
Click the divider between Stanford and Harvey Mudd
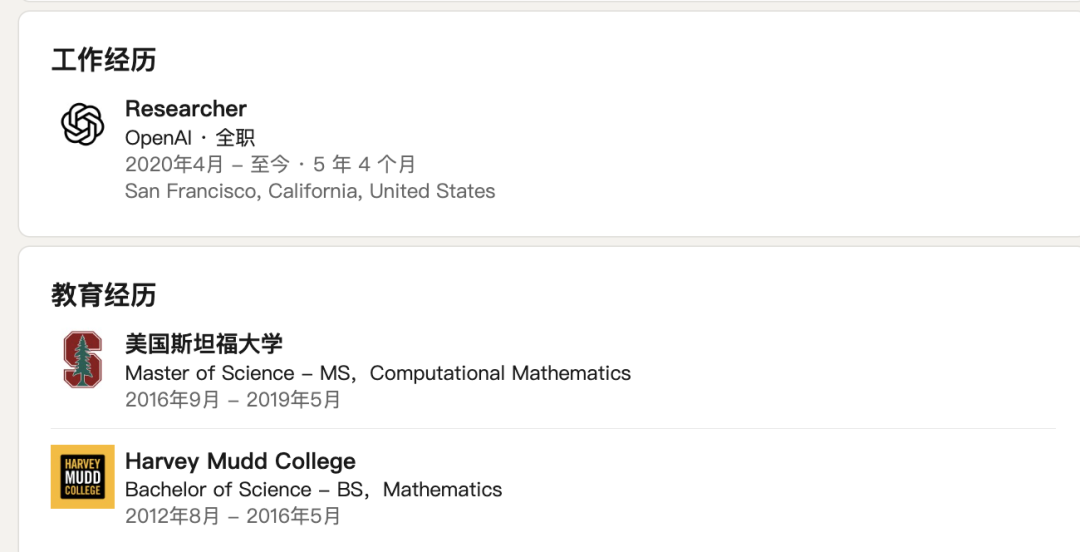tap(553, 429)
